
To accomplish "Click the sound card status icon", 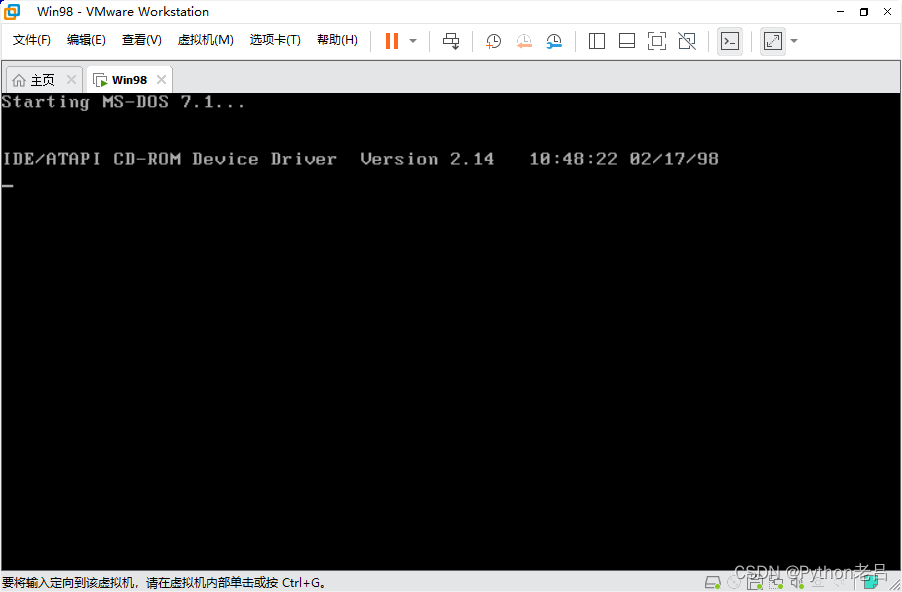I will coord(797,582).
